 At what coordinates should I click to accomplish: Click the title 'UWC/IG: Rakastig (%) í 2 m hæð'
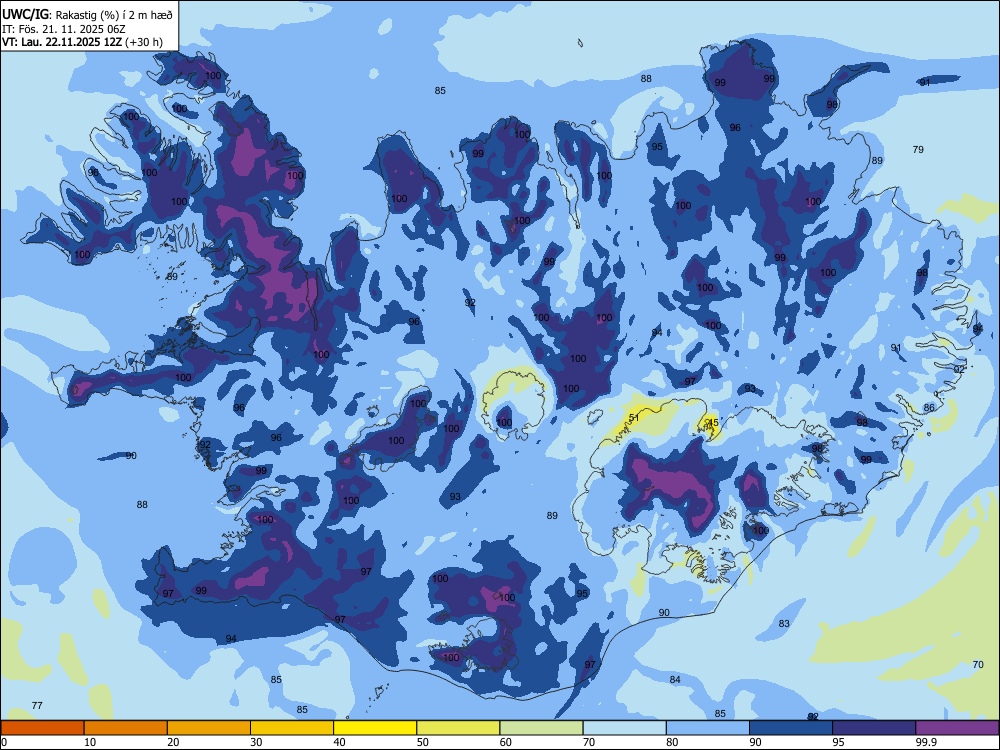tap(88, 14)
